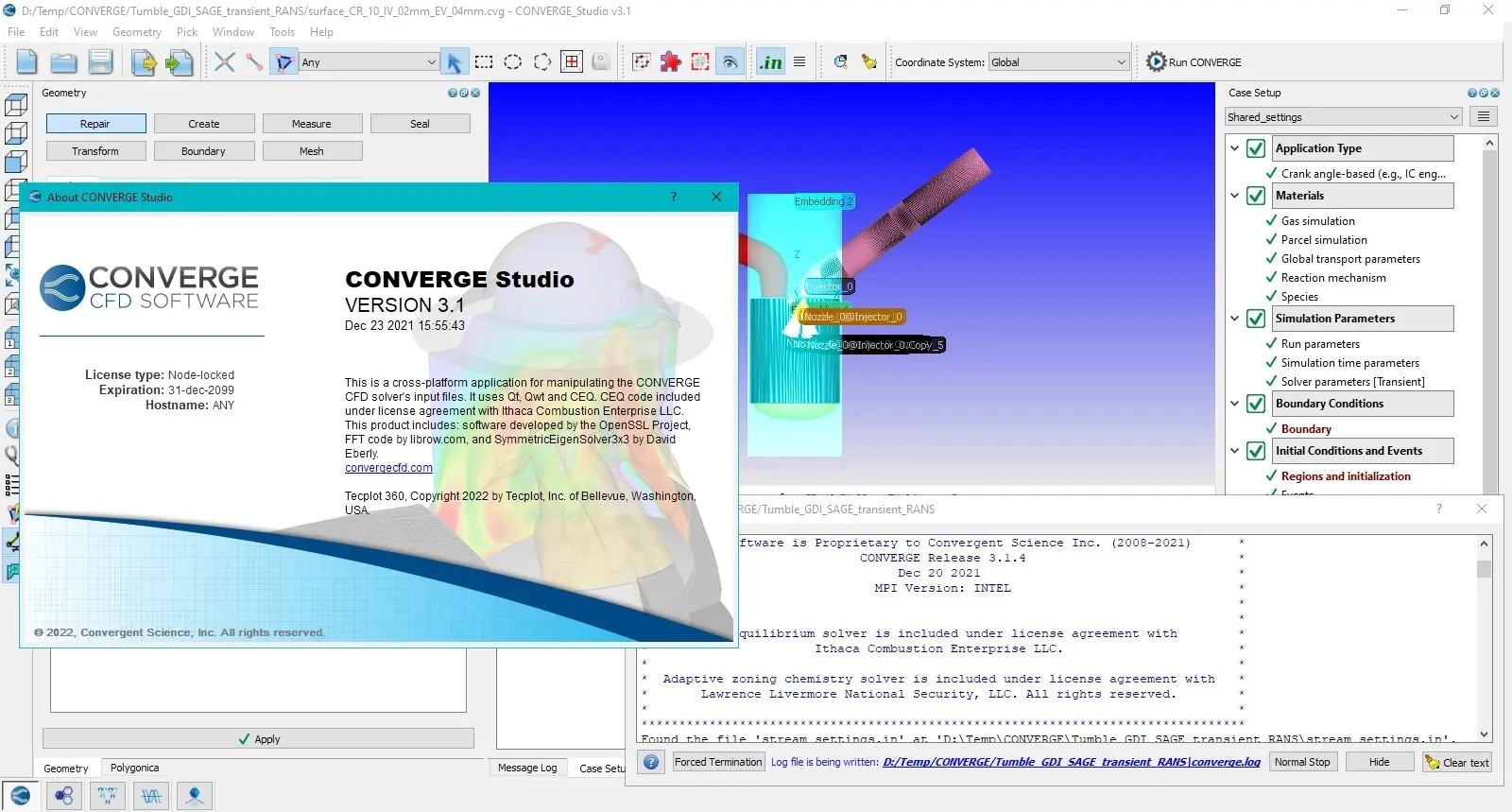Image resolution: width=1512 pixels, height=812 pixels.
Task: Click the save disk icon
Action: (100, 62)
